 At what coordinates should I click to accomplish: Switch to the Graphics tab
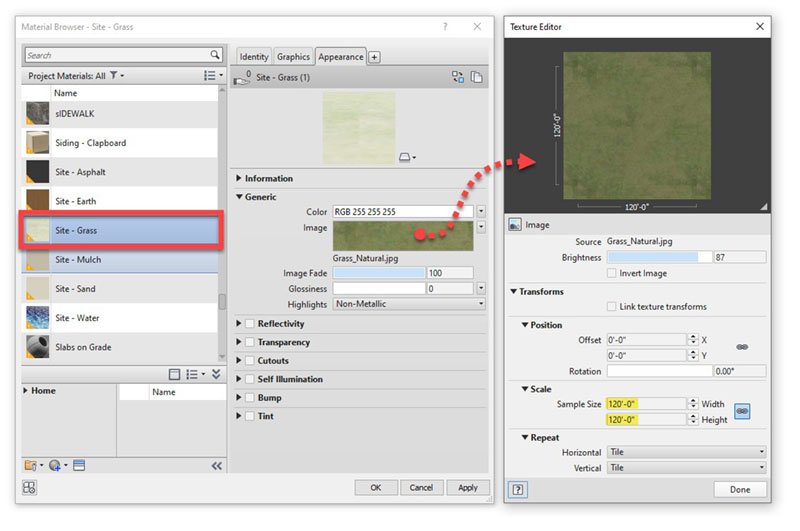293,57
